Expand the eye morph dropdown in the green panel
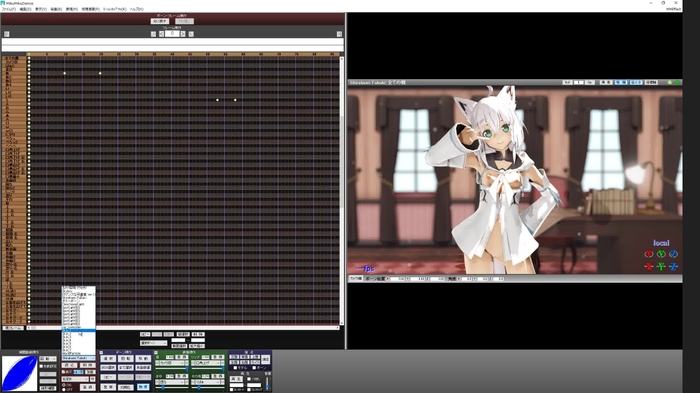 170,363
